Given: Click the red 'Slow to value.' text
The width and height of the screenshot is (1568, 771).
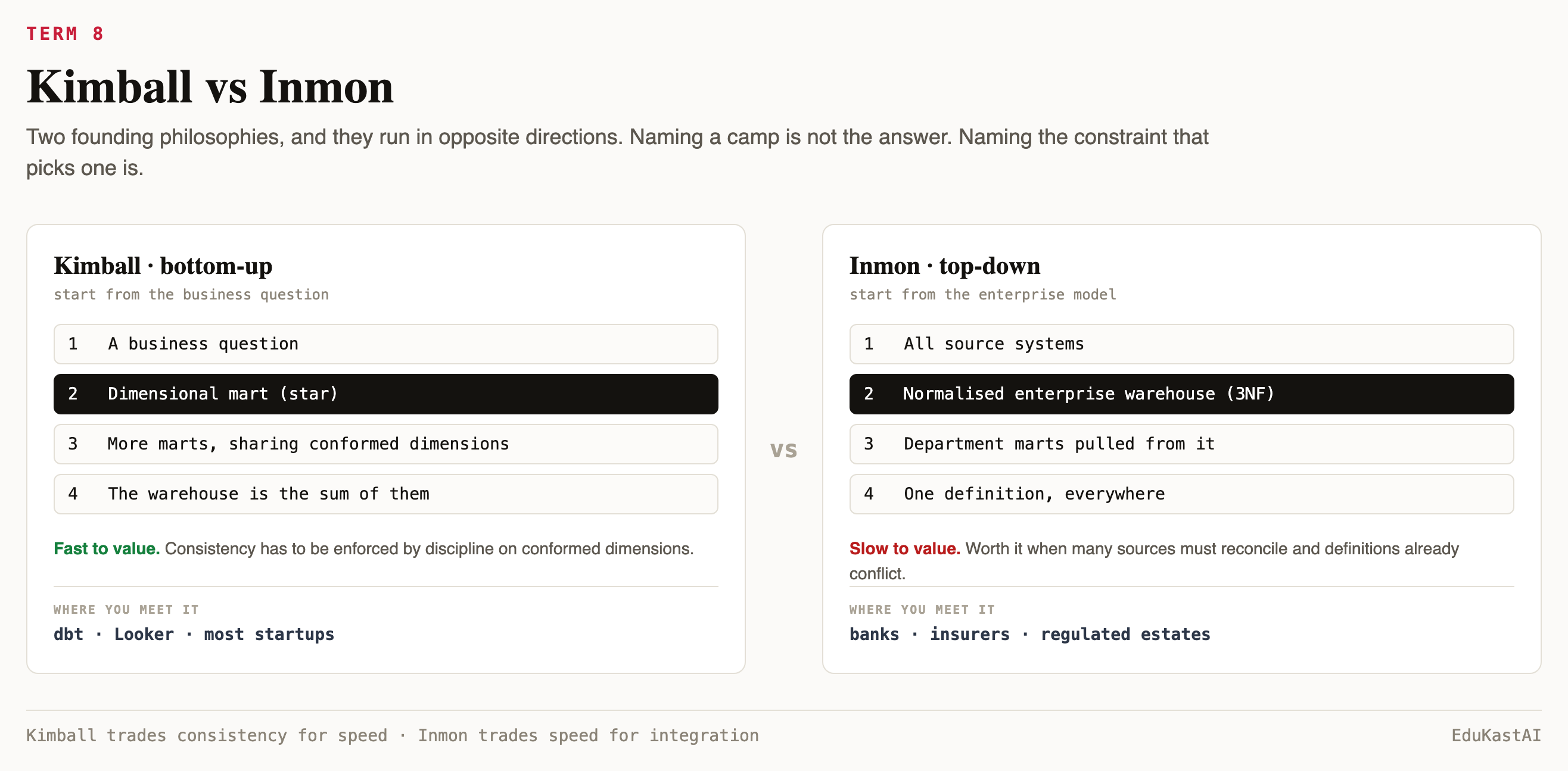Looking at the screenshot, I should coord(904,548).
